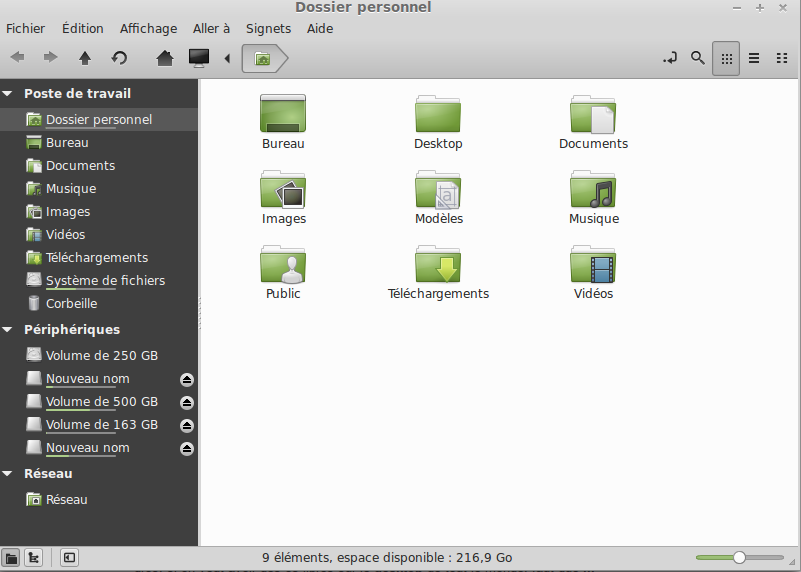Select the Vidéos folder in main pane
801x572 pixels.
click(593, 272)
